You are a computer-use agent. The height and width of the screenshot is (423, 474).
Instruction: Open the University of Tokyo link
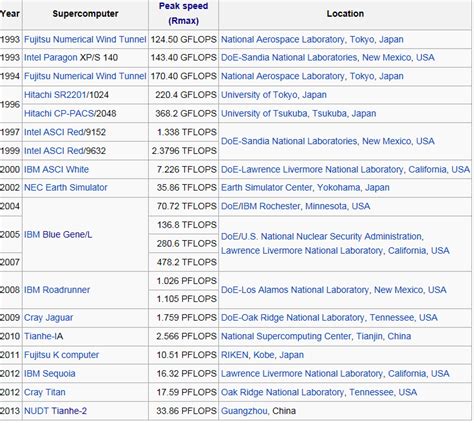259,95
